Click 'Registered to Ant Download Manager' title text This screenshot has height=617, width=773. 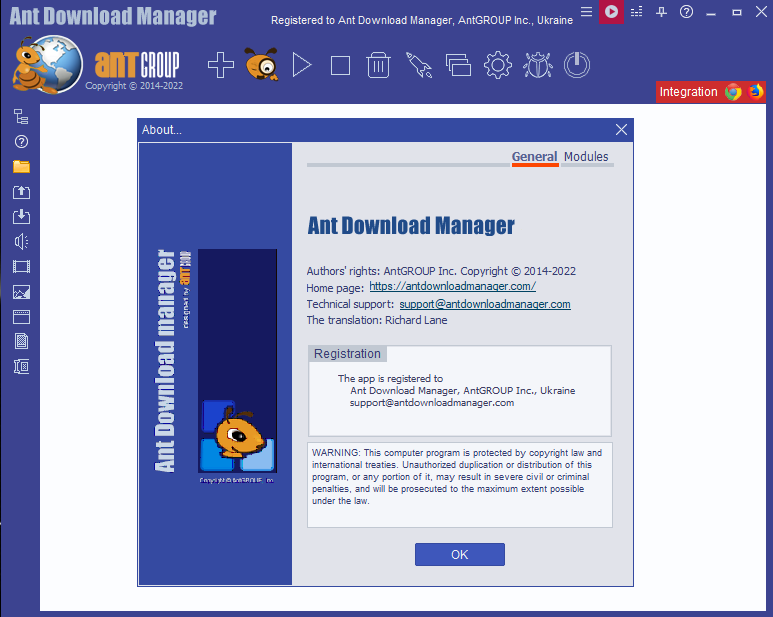coord(422,20)
